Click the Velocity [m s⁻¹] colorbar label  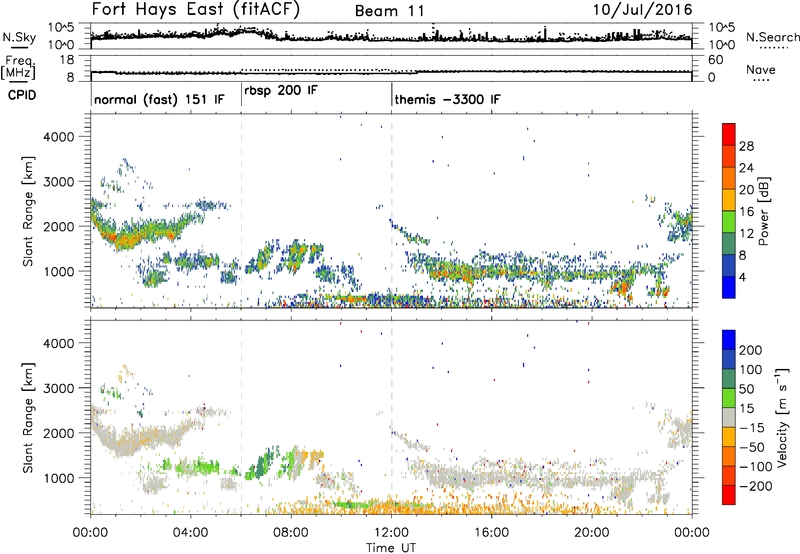point(782,417)
